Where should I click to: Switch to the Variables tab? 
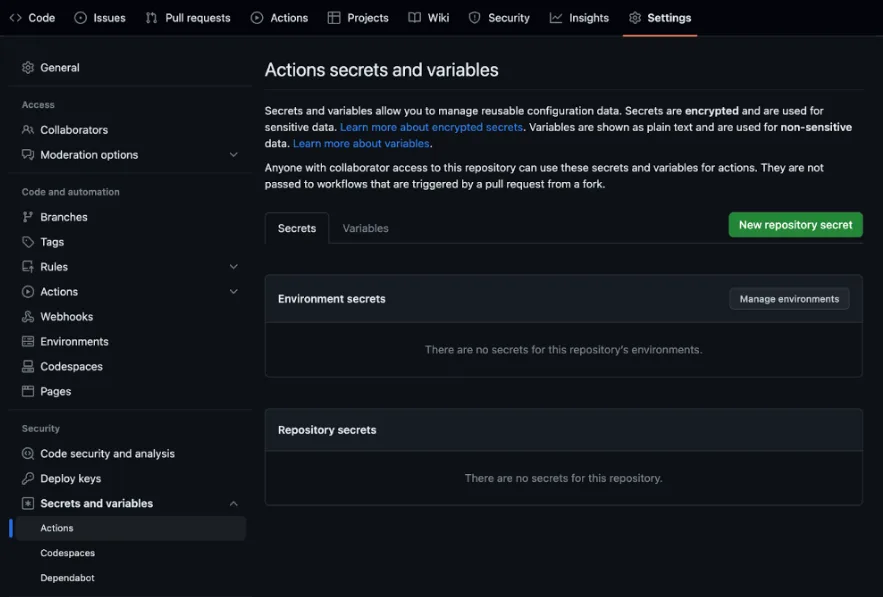point(365,228)
